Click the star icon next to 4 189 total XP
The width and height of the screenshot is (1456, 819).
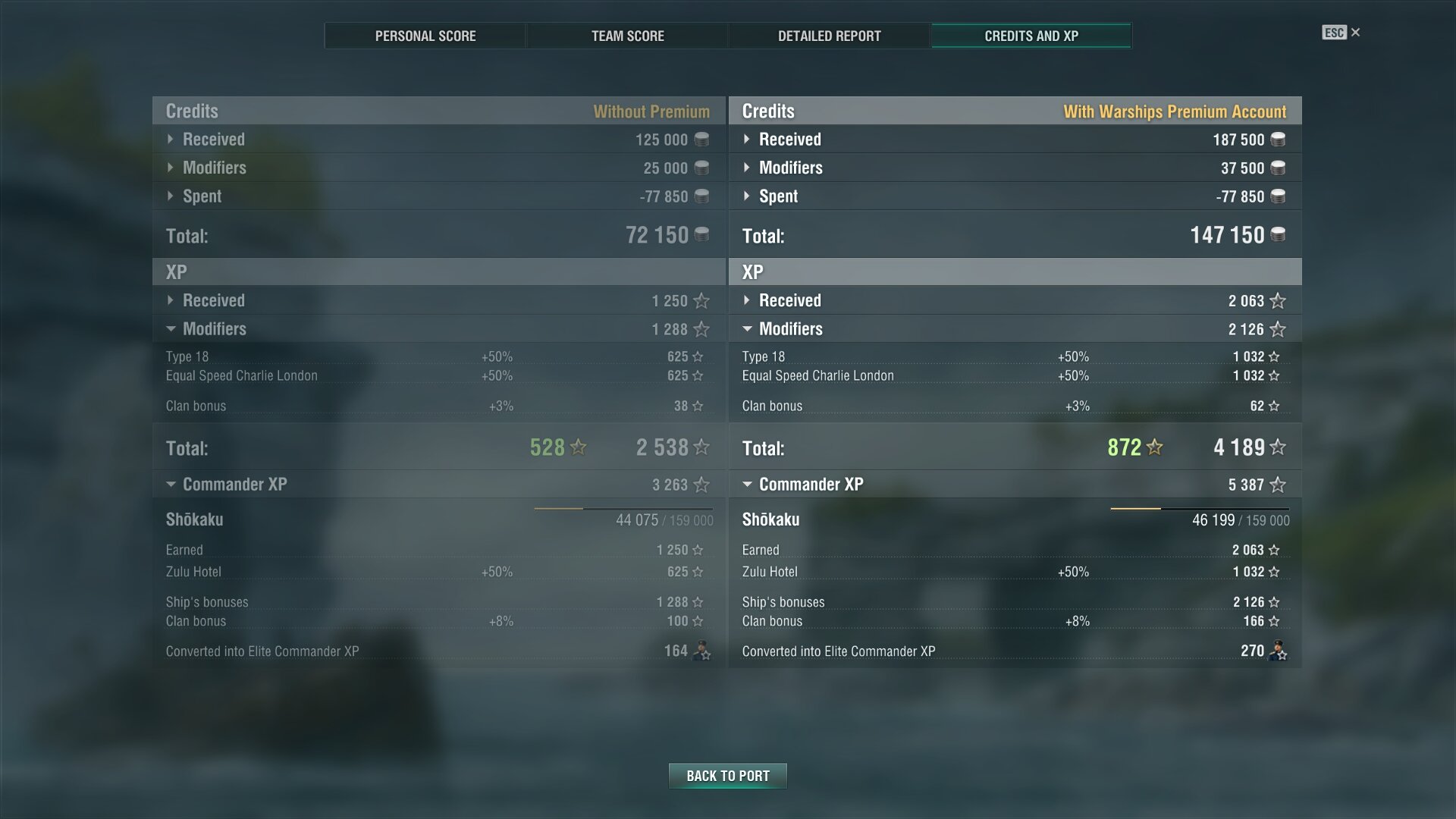pyautogui.click(x=1278, y=447)
